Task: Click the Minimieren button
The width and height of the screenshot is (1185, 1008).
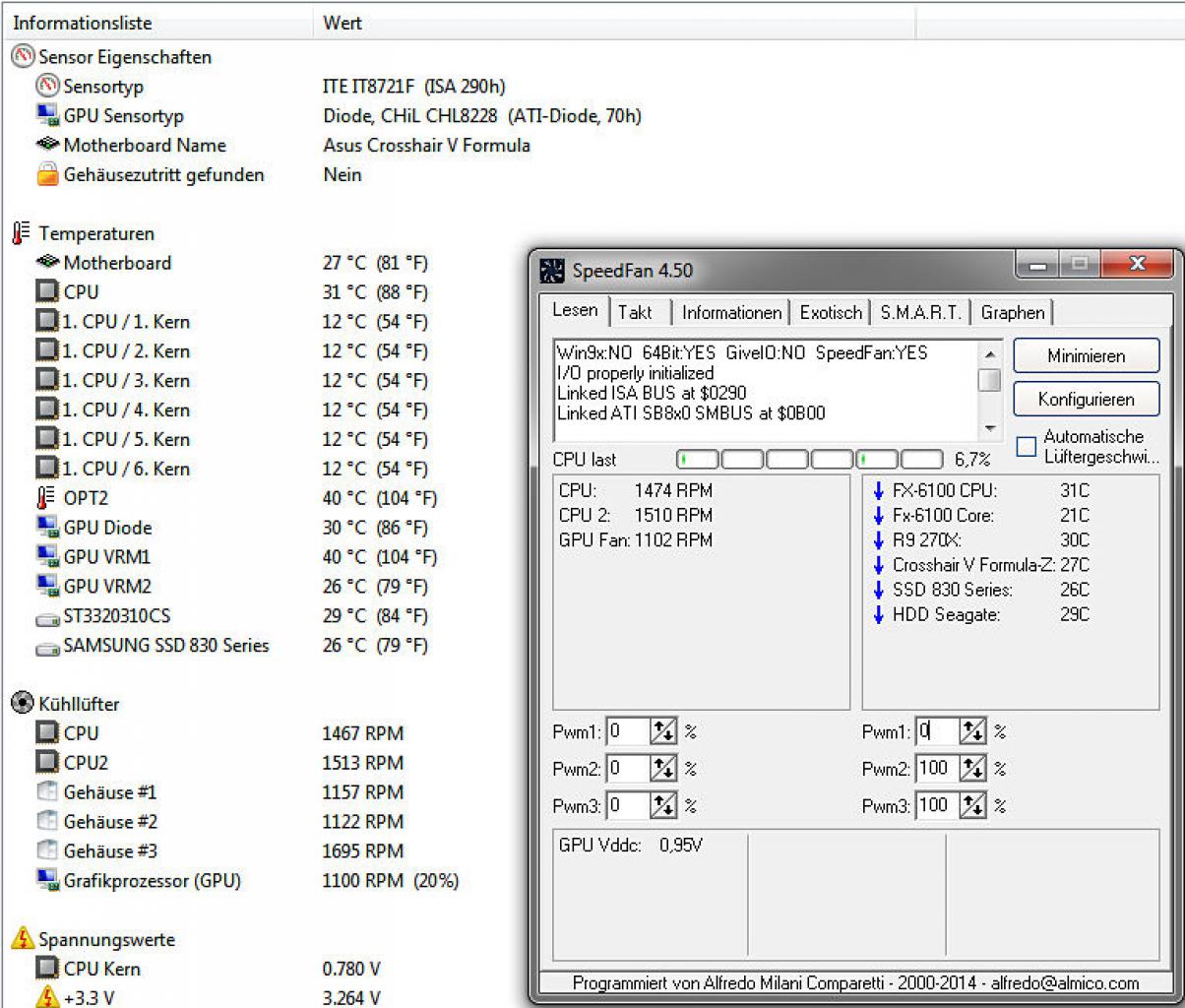Action: click(1087, 356)
